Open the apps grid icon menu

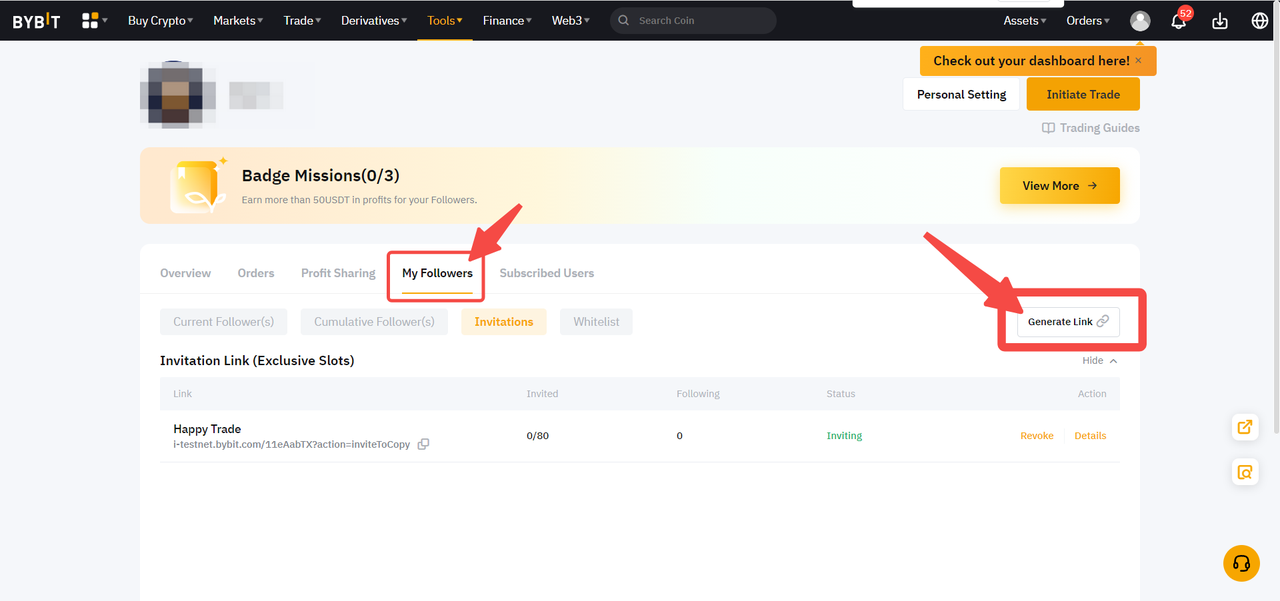pyautogui.click(x=93, y=21)
